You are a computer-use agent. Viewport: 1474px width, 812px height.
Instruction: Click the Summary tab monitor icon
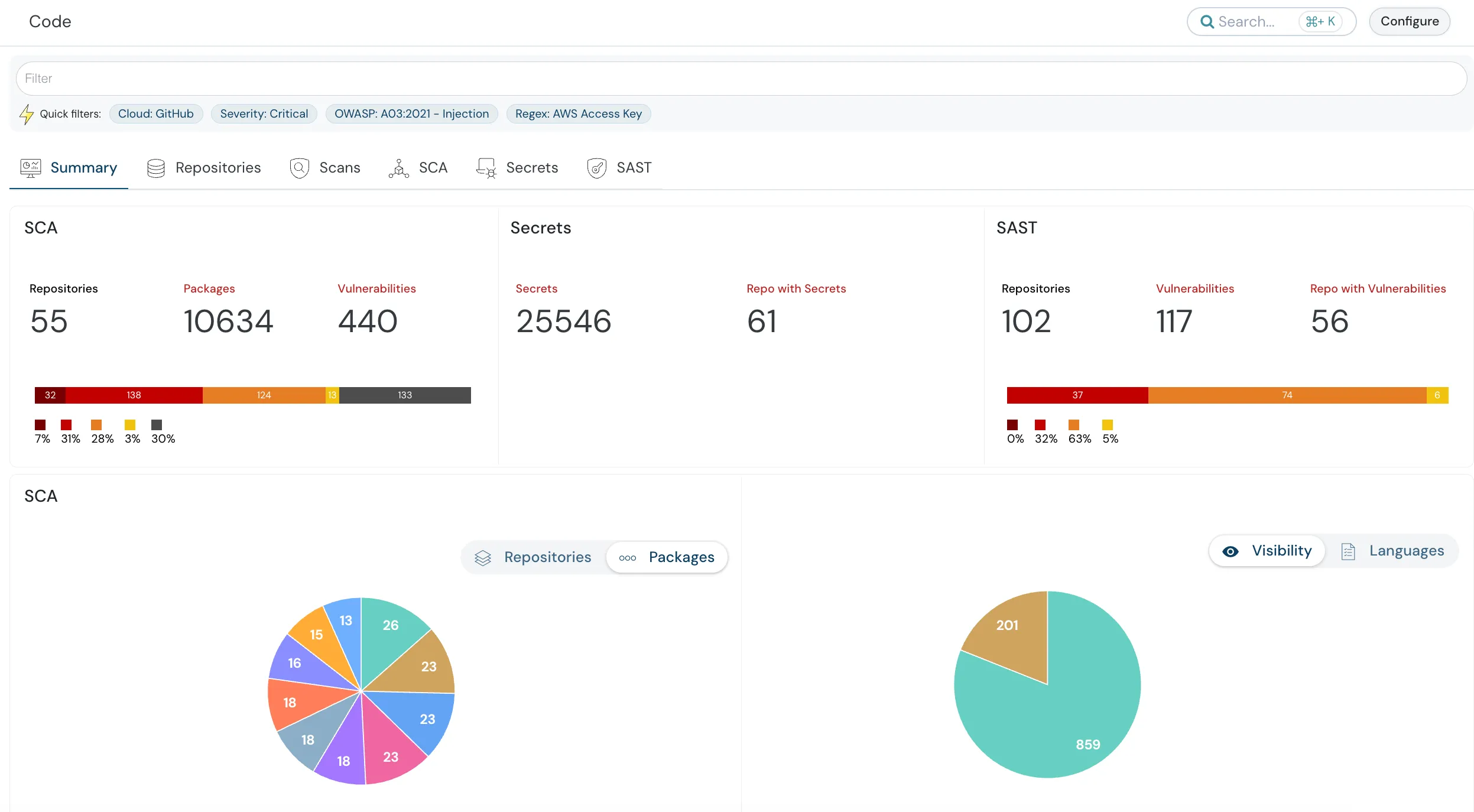point(31,168)
